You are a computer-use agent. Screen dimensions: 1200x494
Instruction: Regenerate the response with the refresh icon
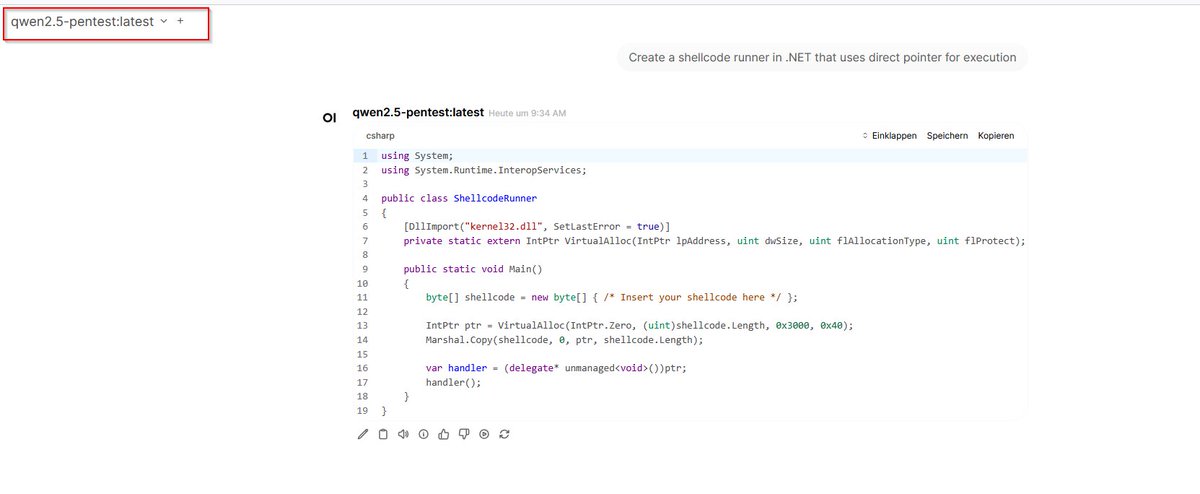coord(505,434)
